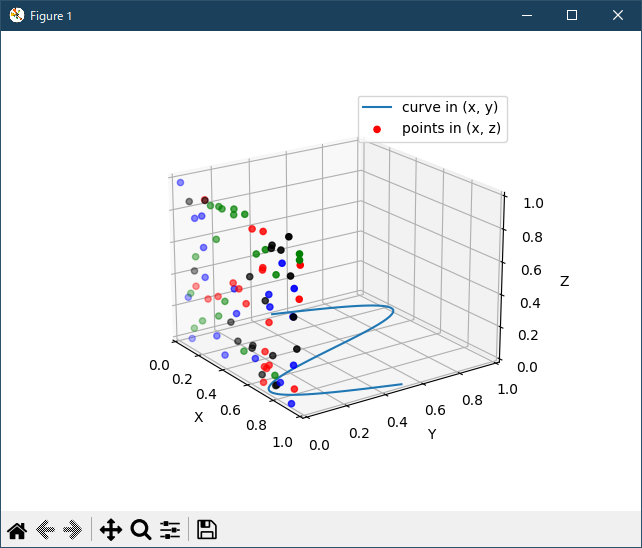Activate the Zoom to rectangle magnifier

(x=141, y=530)
